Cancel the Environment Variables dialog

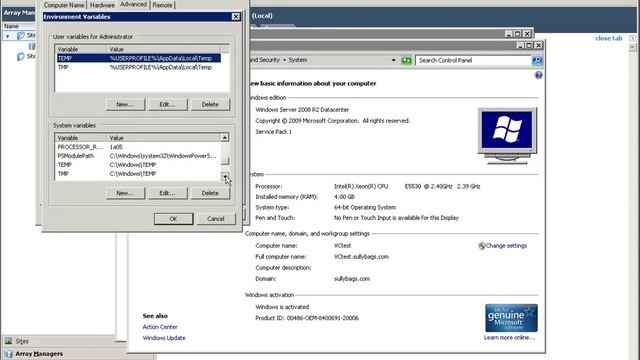(216, 219)
